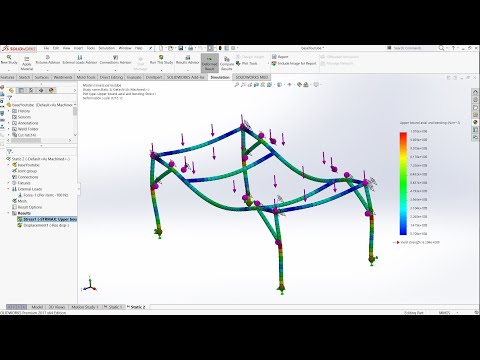Select the Displacement1 result plot

(43, 225)
